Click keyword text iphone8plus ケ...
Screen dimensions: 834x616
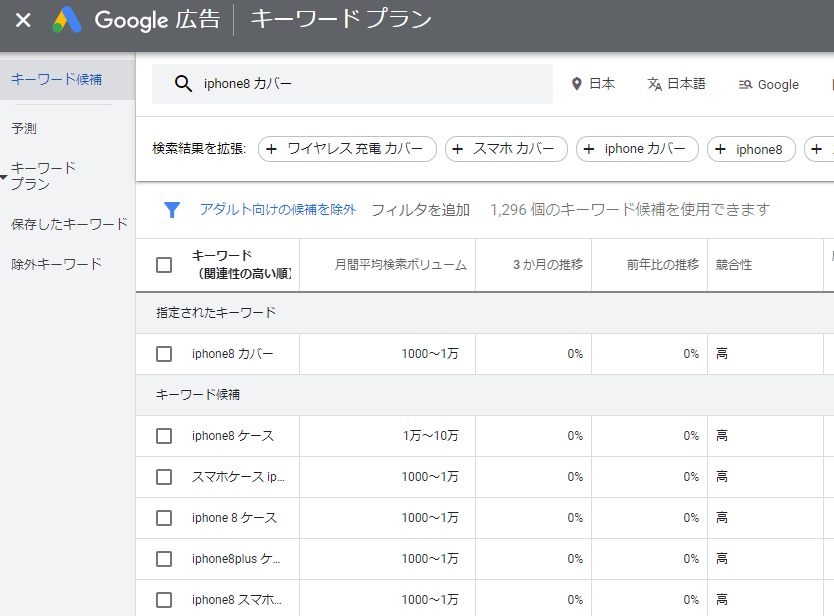tap(236, 559)
